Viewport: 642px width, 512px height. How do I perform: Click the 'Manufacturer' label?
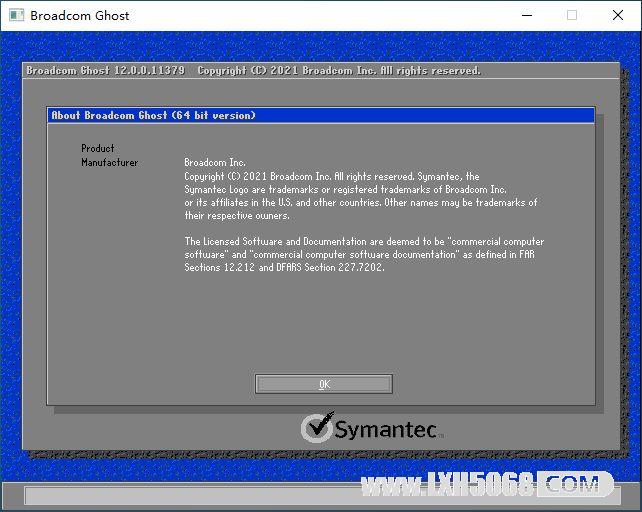[109, 163]
